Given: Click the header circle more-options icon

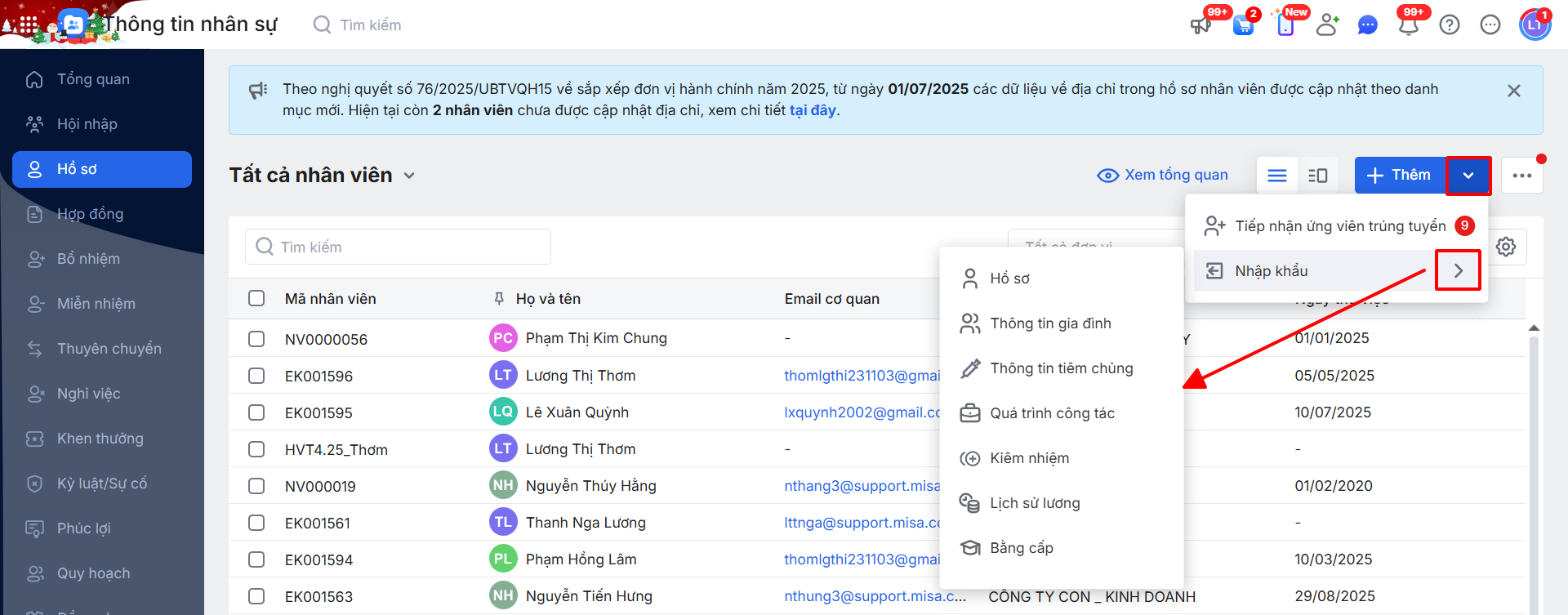Looking at the screenshot, I should 1490,25.
